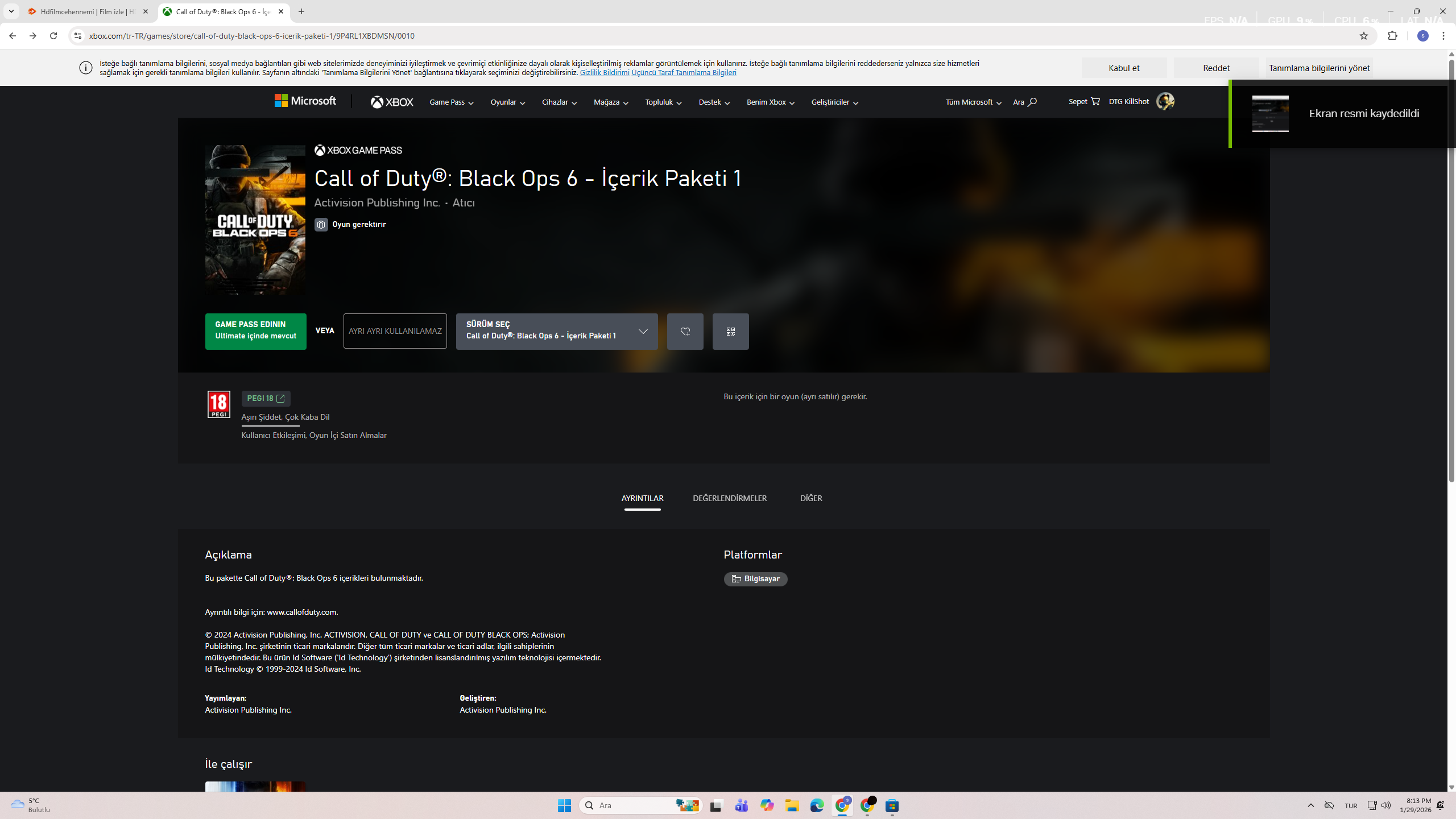Open the DTG KillShot profile avatar

(1165, 101)
